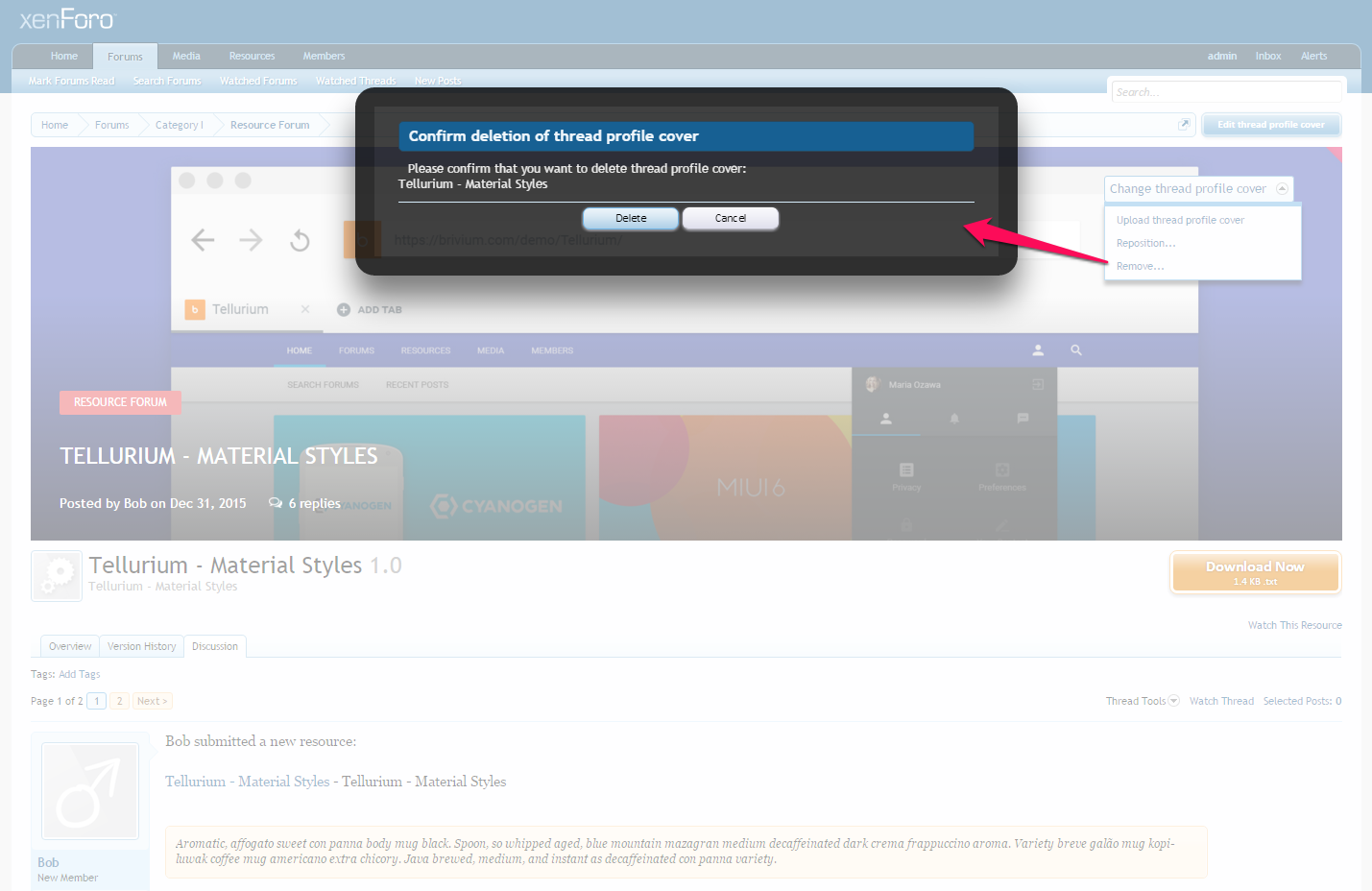The image size is (1372, 891).
Task: Open the Home navigation tab
Action: tap(64, 56)
